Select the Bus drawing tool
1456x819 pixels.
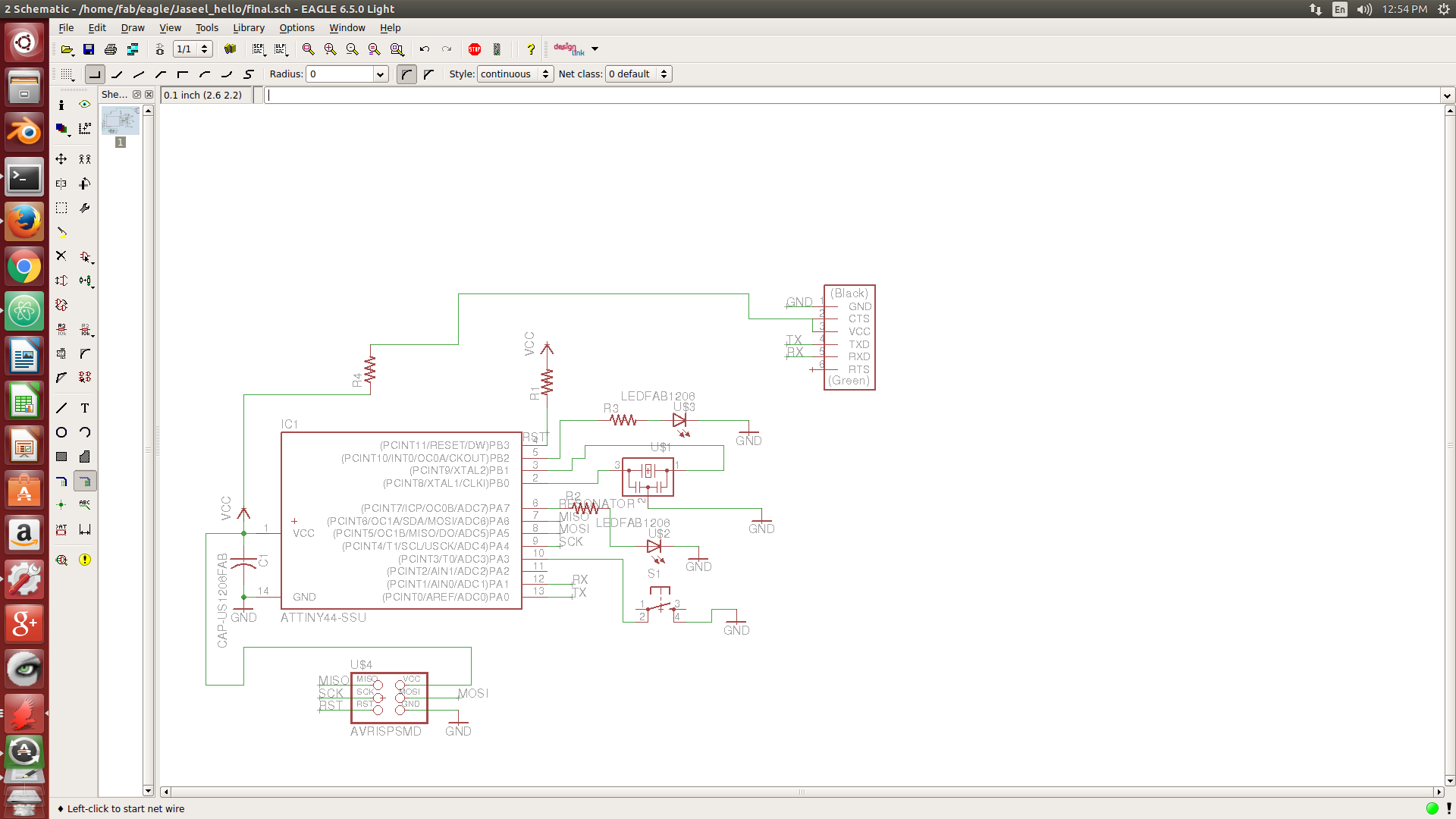[x=61, y=481]
